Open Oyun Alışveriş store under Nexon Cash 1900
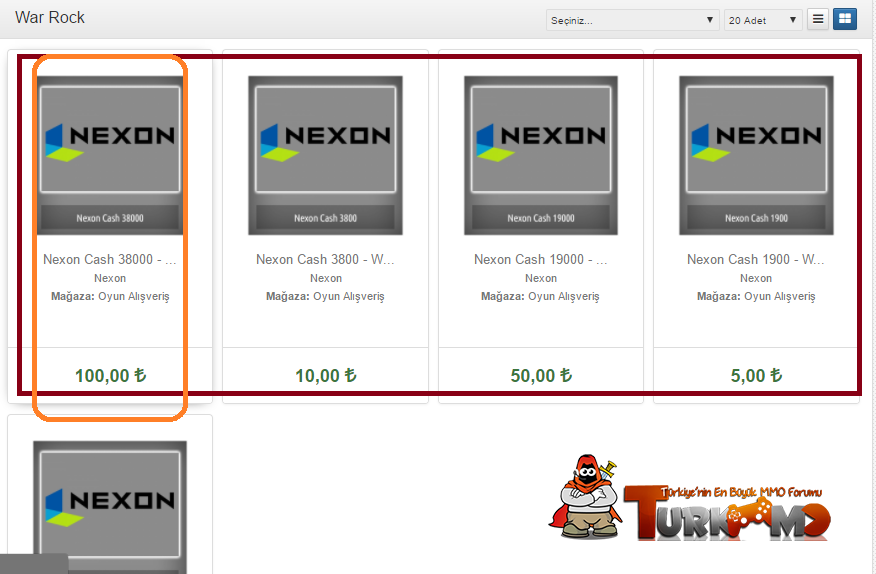Image resolution: width=876 pixels, height=574 pixels. click(x=779, y=296)
